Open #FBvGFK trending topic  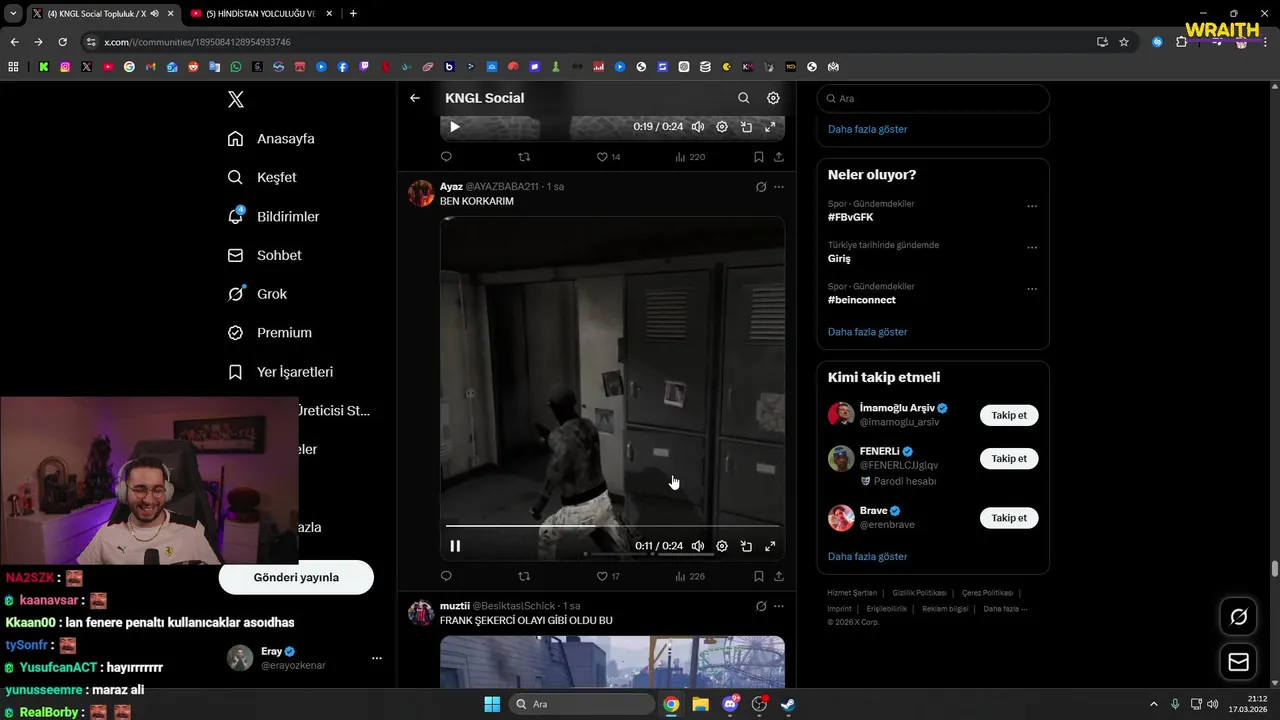(x=851, y=217)
